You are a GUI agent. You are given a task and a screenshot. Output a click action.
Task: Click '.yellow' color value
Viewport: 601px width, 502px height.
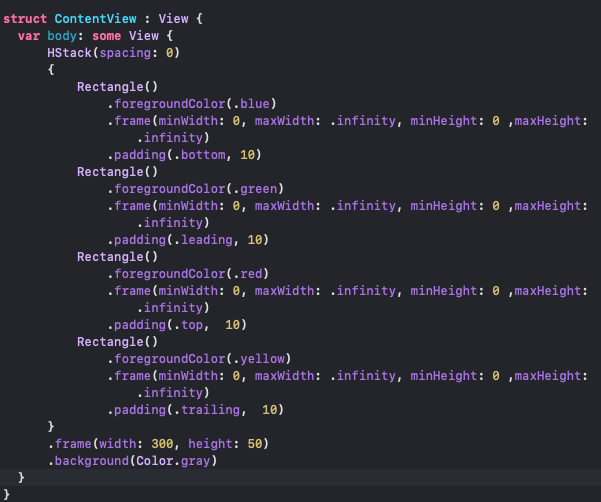point(259,359)
